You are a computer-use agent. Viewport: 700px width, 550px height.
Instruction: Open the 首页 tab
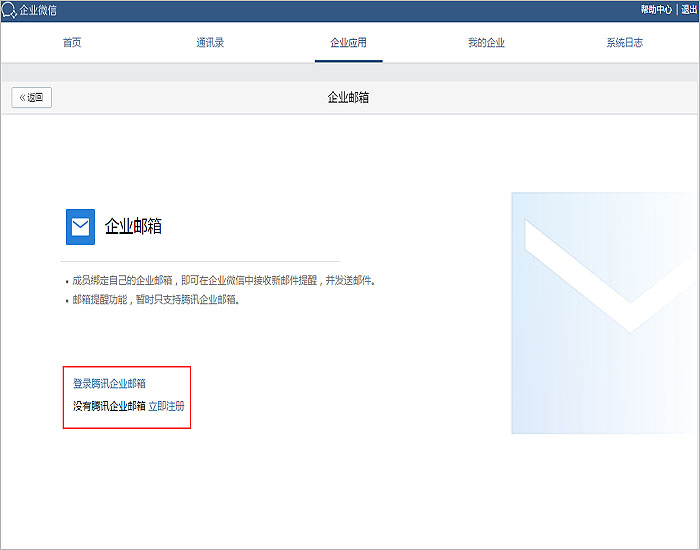tap(72, 43)
